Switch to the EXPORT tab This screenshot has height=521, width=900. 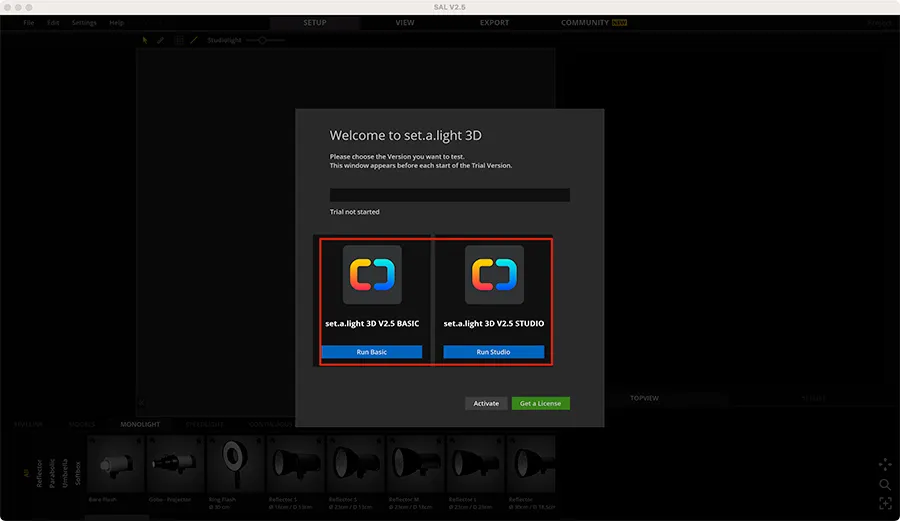[494, 23]
